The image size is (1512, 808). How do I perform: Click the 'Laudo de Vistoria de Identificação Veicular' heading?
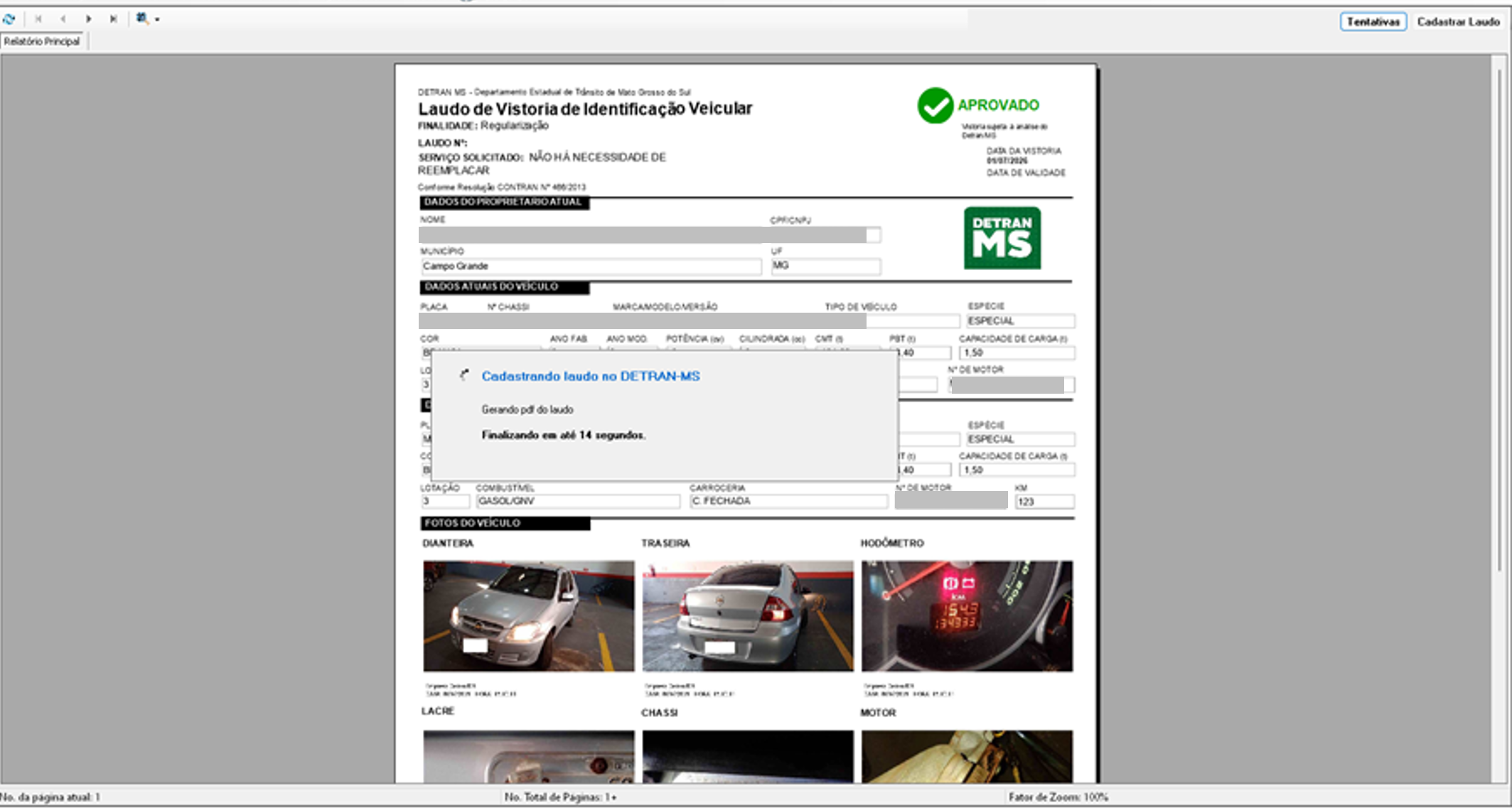pos(585,109)
